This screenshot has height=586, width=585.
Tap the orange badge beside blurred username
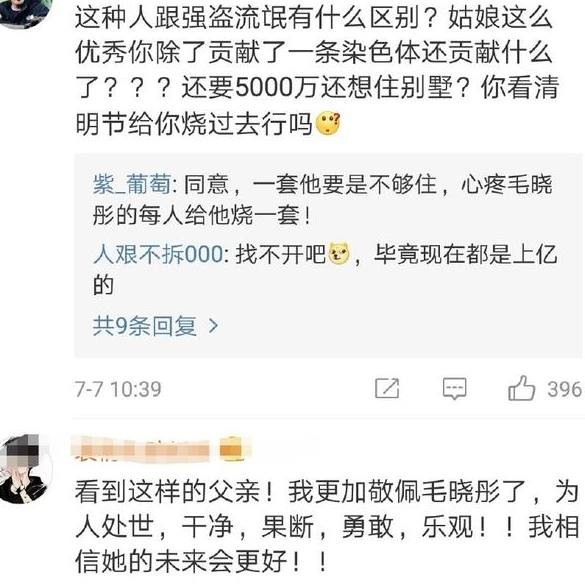click(231, 449)
